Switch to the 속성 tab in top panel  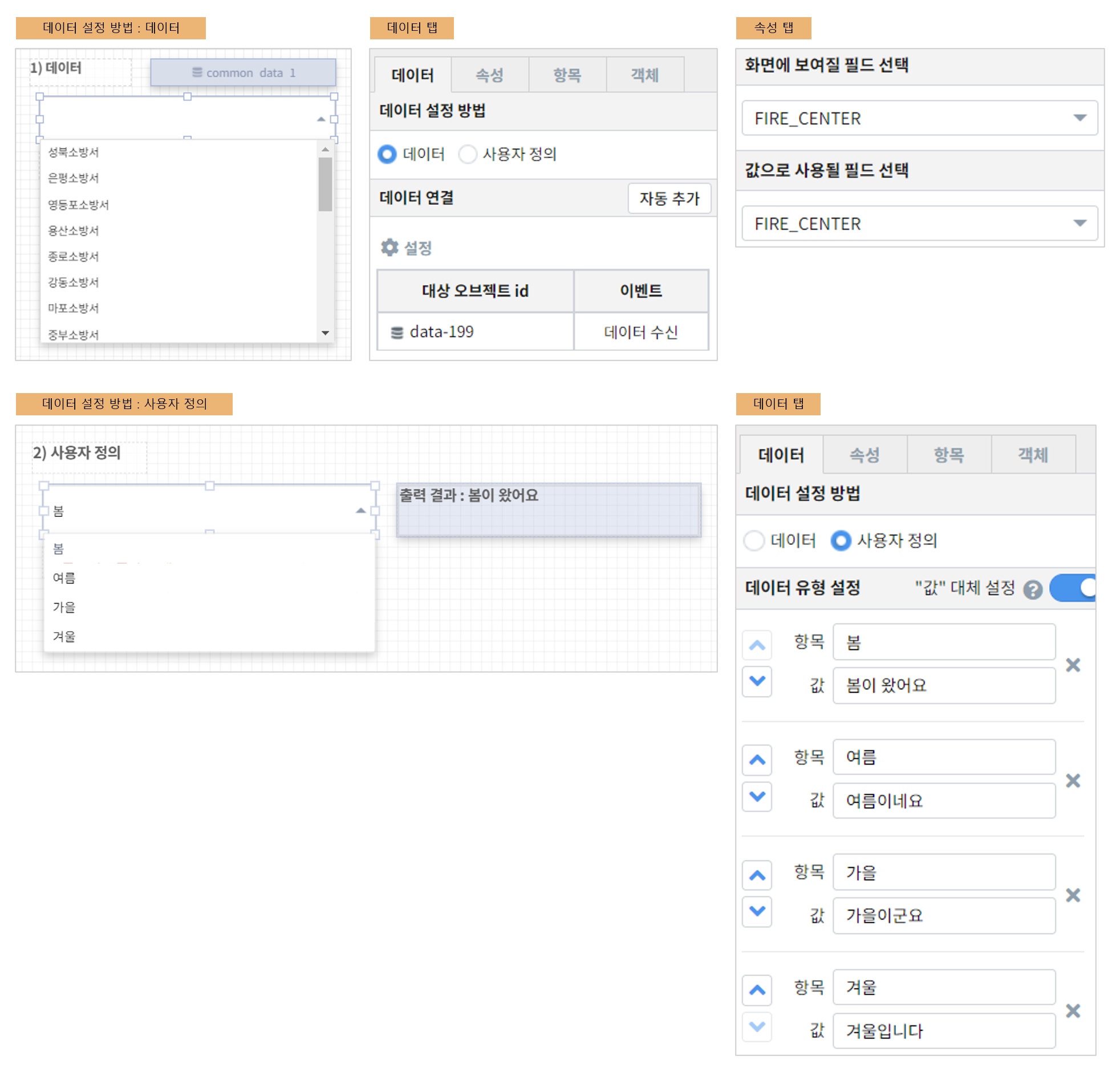(x=489, y=75)
